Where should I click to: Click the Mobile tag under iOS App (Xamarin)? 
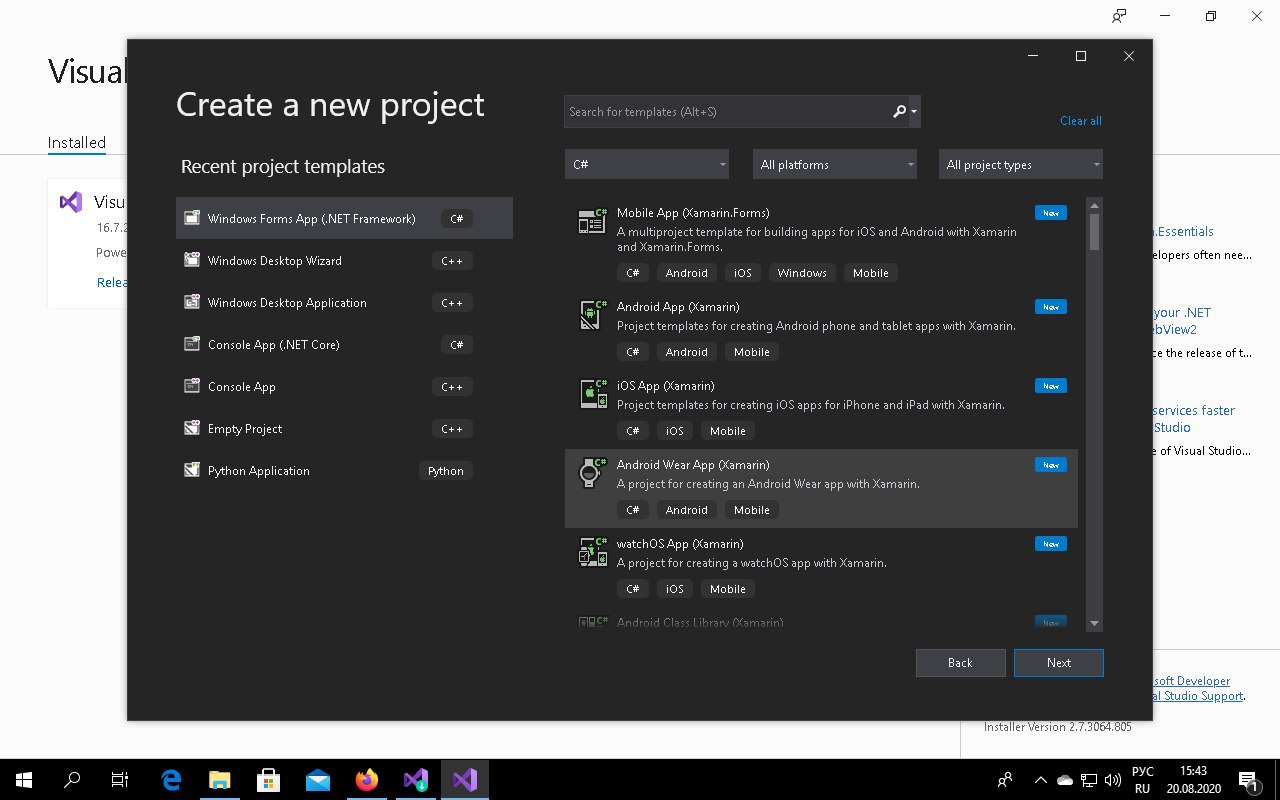(728, 431)
